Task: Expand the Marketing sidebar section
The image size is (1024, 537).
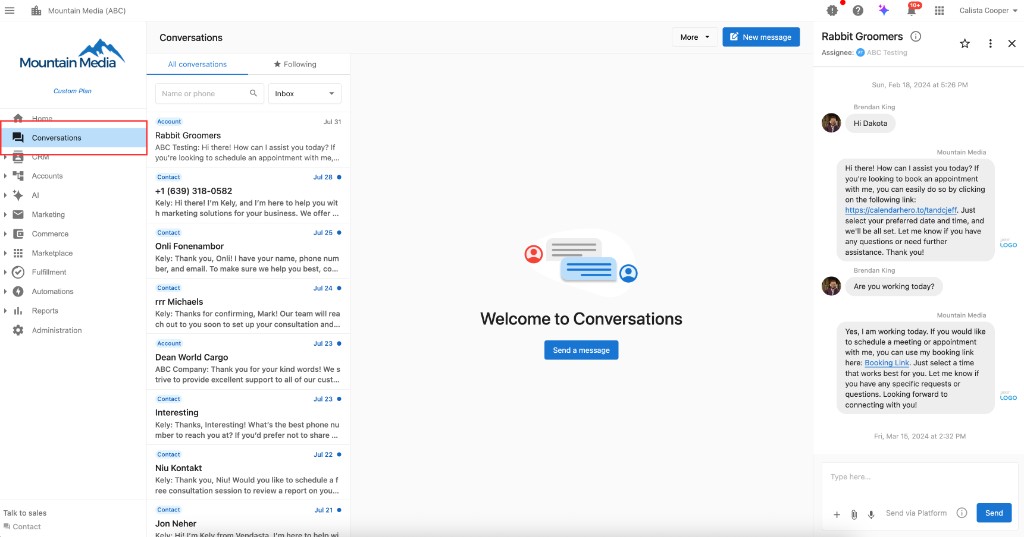Action: tap(5, 214)
